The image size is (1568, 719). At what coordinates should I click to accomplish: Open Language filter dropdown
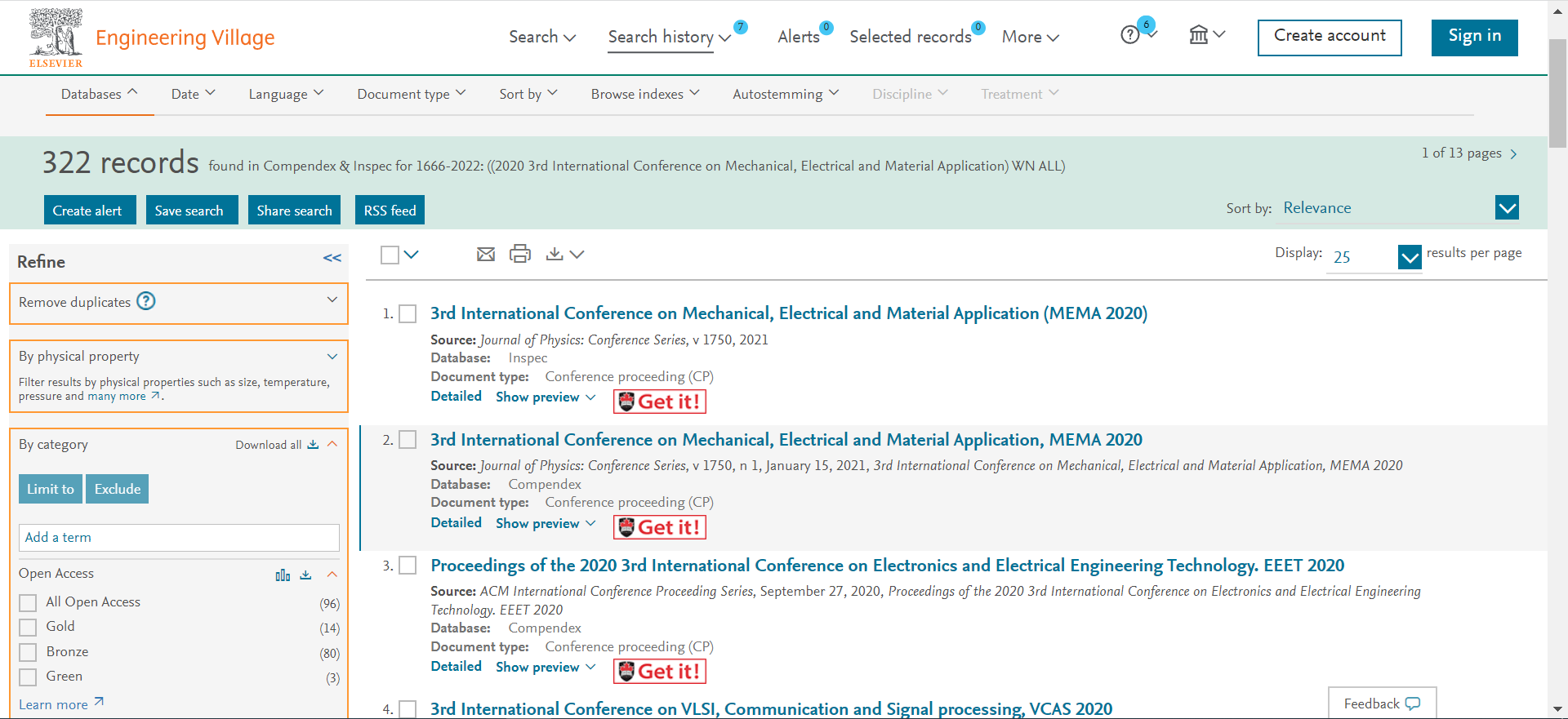point(287,94)
